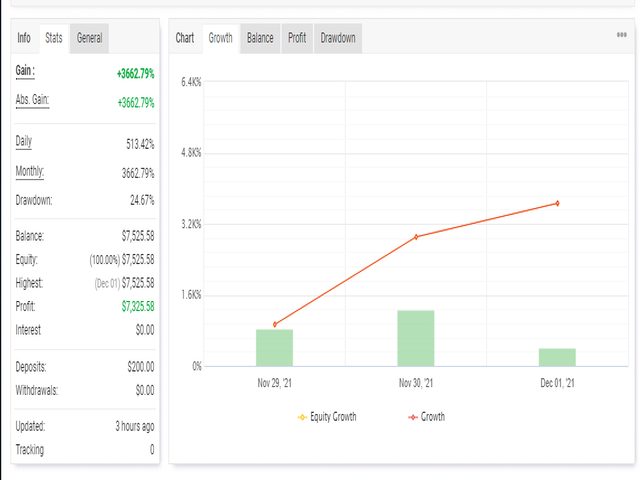Open the Profit tab
This screenshot has width=640, height=480.
click(x=297, y=38)
